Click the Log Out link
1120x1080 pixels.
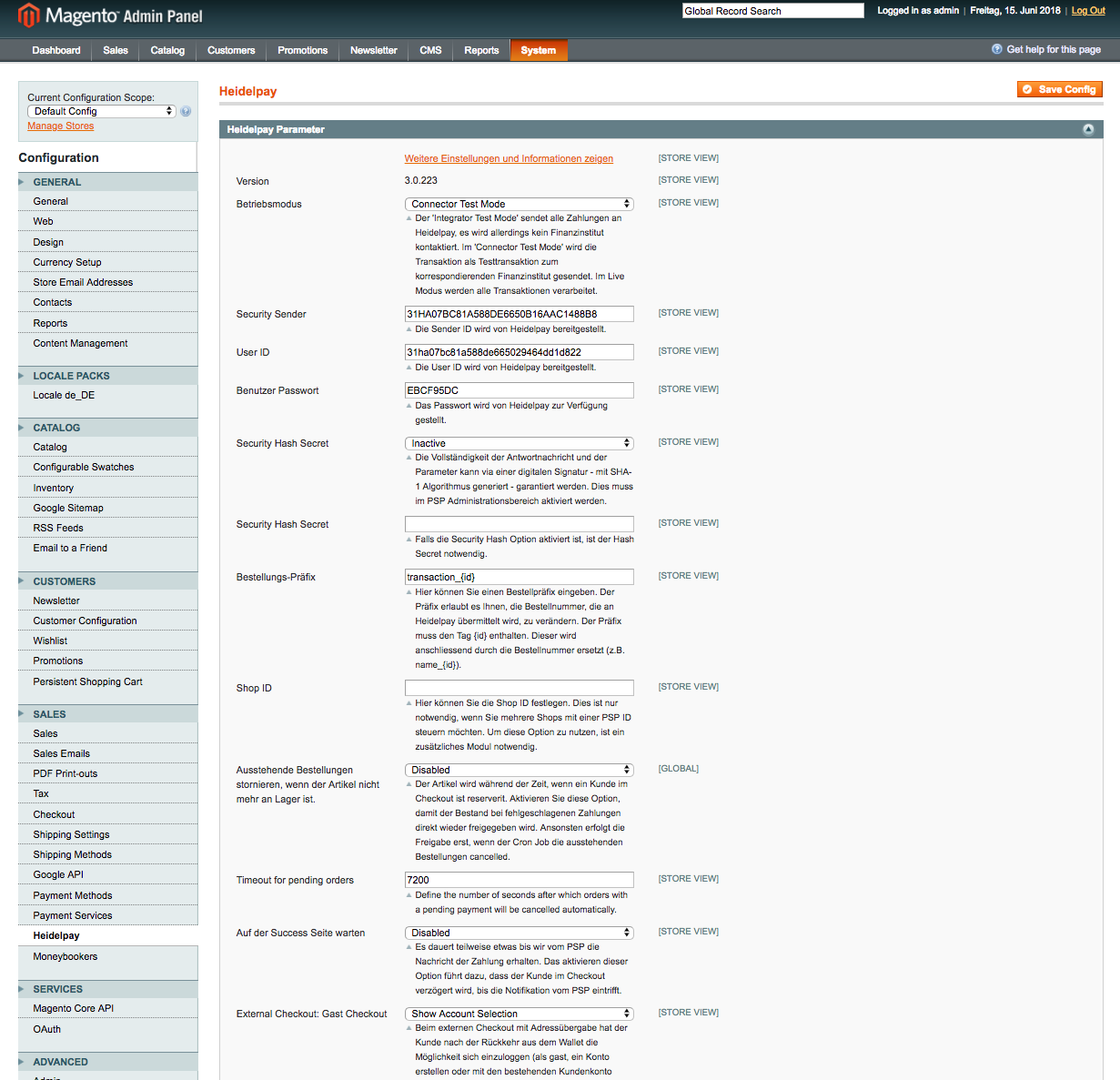[1088, 11]
